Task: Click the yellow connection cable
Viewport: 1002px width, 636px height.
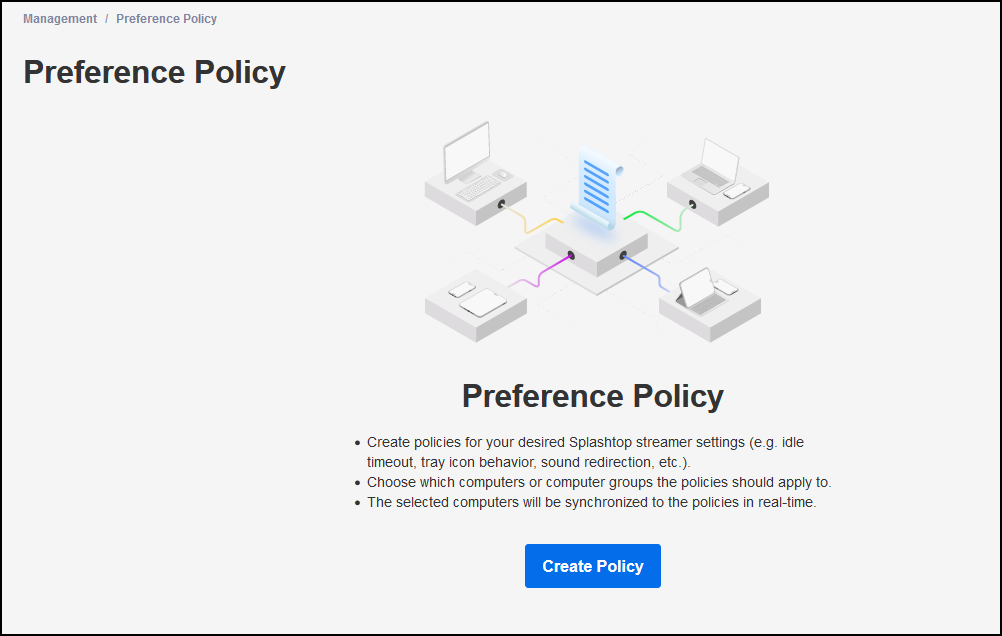Action: click(x=532, y=219)
